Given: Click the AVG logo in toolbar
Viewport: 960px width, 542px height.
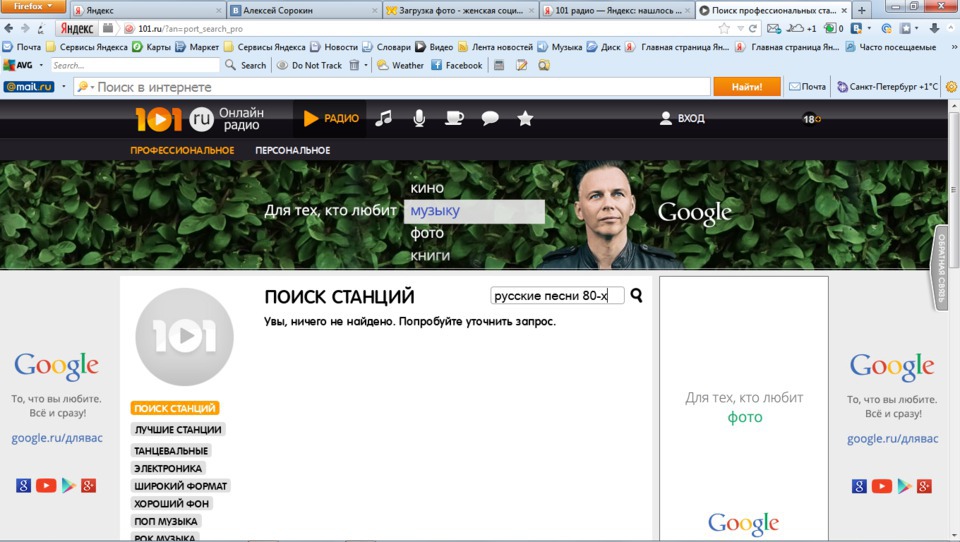Looking at the screenshot, I should point(18,65).
